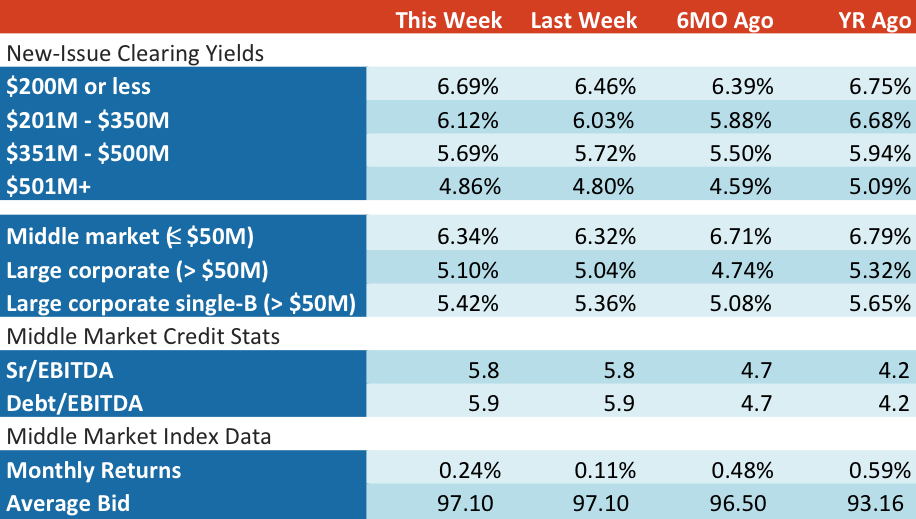
Task: Click the '$201M - $350M' row label
Action: click(x=88, y=120)
